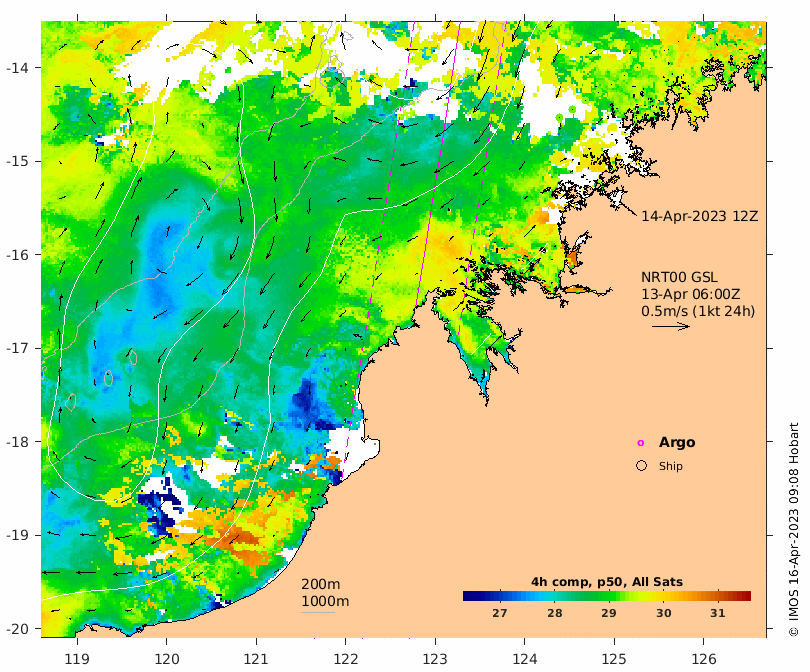Click the latitude label '-15'
Screen dimensions: 810x672
17,161
